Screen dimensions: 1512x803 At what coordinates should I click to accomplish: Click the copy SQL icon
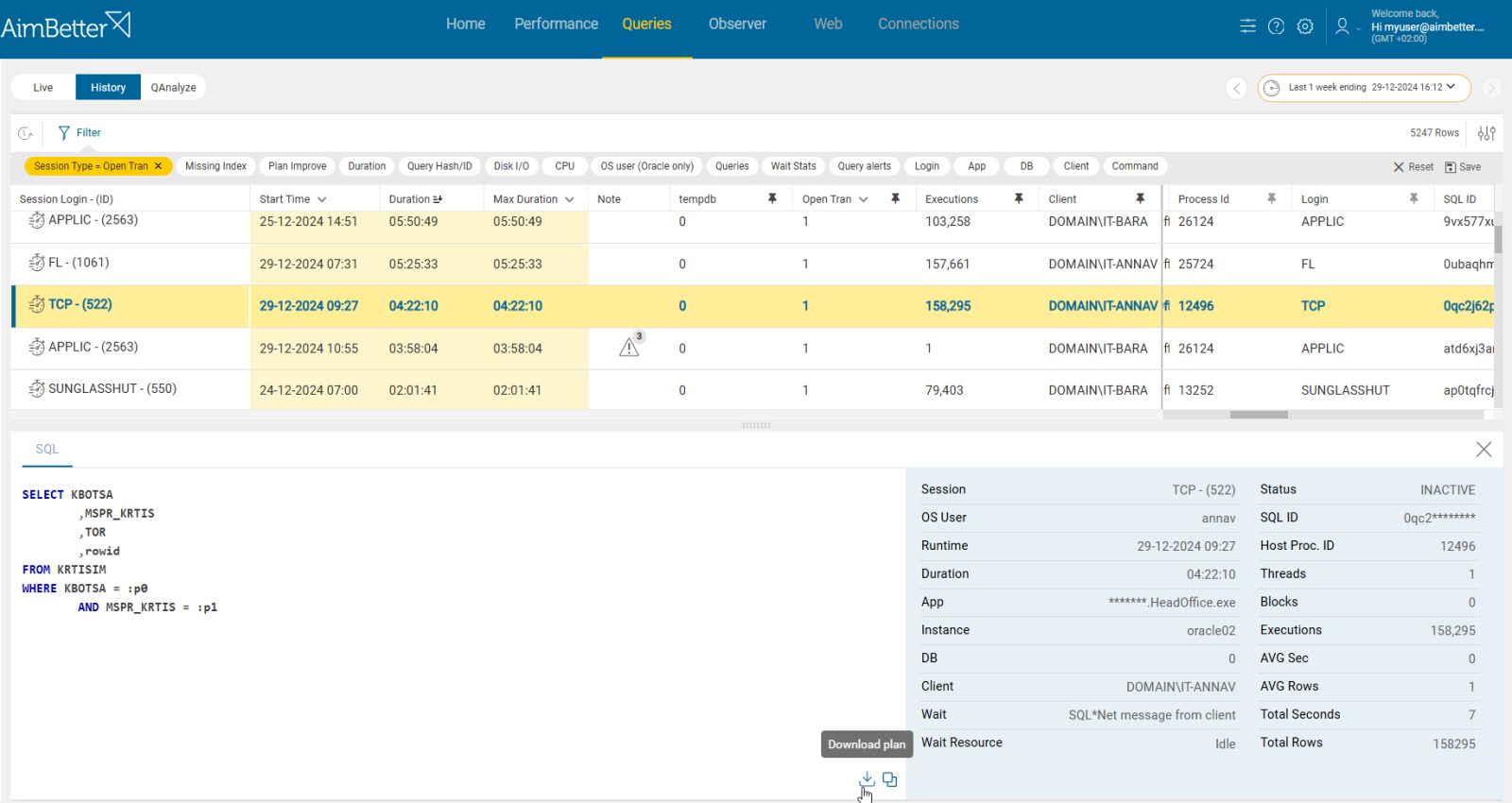coord(890,779)
